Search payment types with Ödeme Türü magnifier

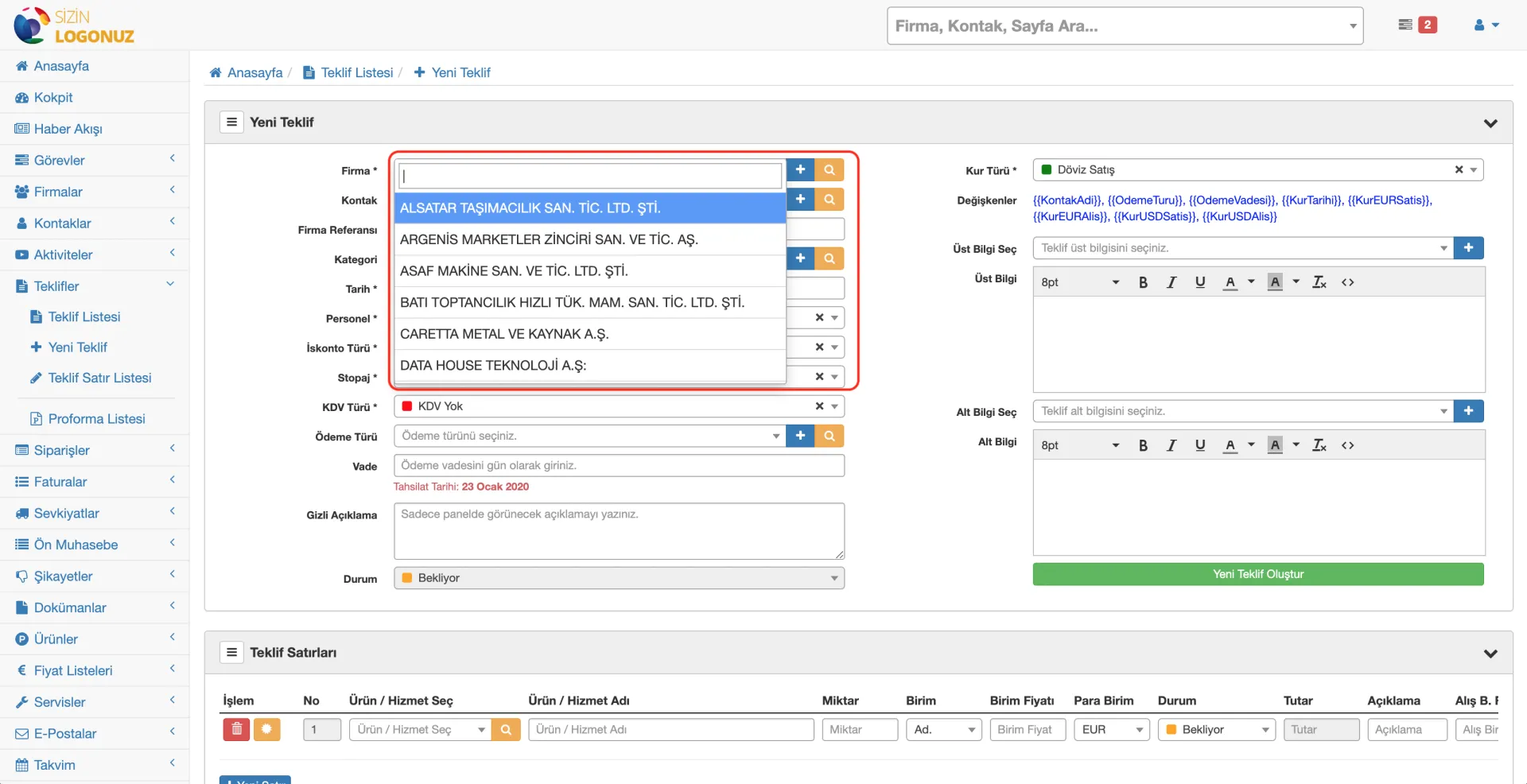click(830, 436)
